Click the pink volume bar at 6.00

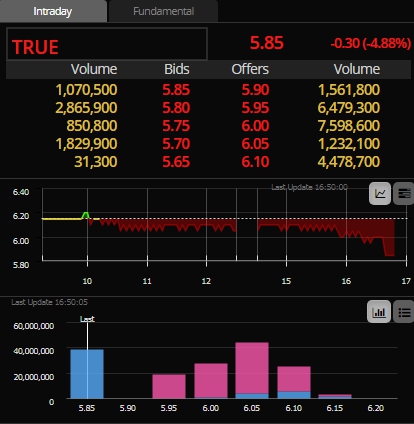click(x=211, y=381)
